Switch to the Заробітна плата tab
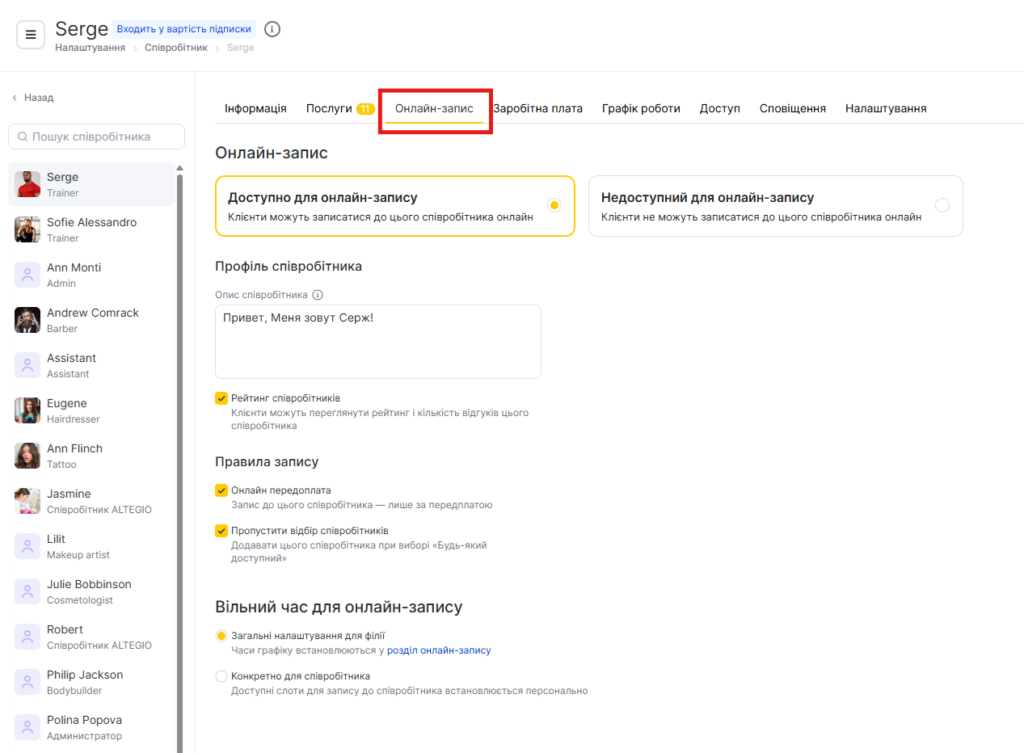 click(x=537, y=108)
